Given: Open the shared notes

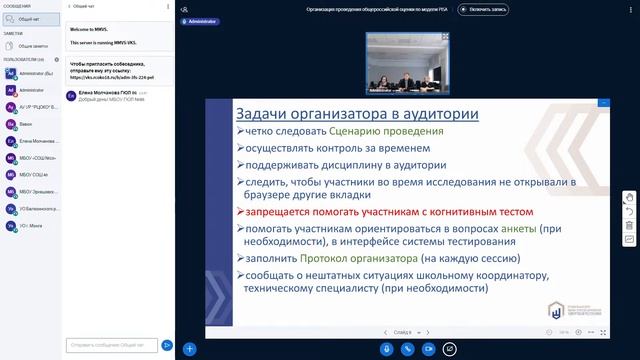Looking at the screenshot, I should [31, 46].
